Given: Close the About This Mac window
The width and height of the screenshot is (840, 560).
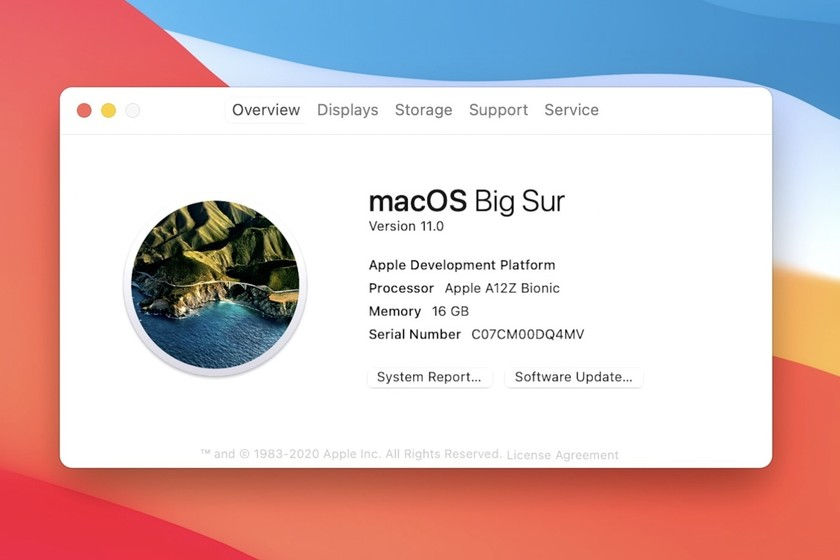Looking at the screenshot, I should [x=84, y=110].
